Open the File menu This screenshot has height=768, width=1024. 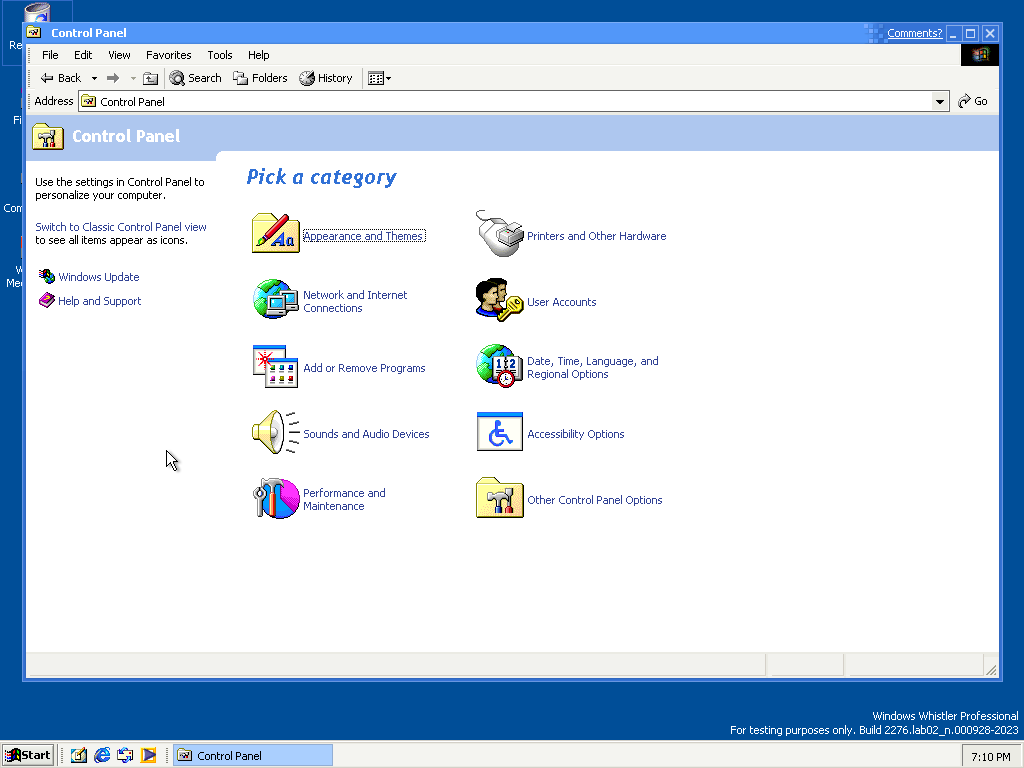50,55
